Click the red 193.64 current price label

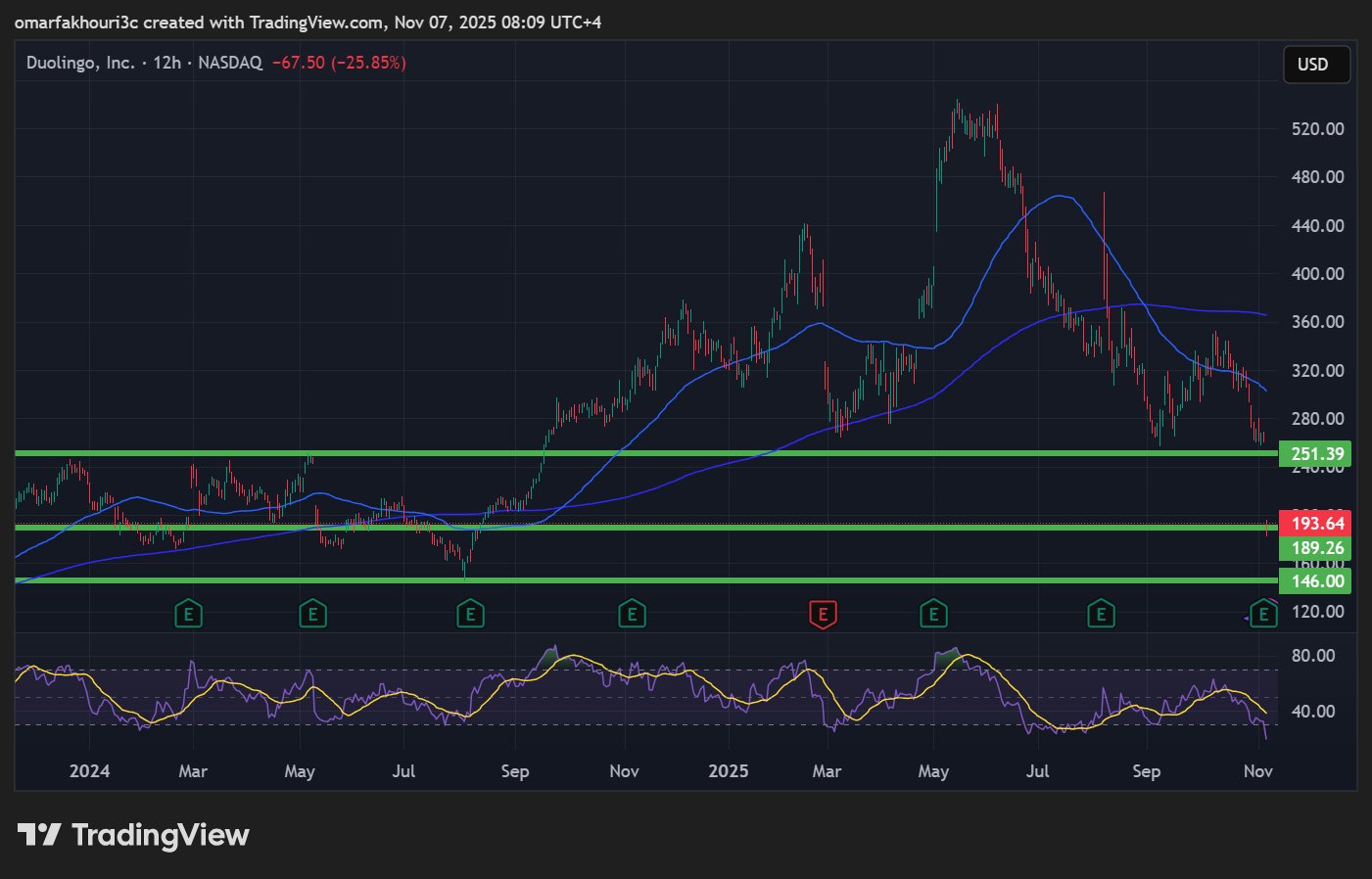(1316, 524)
